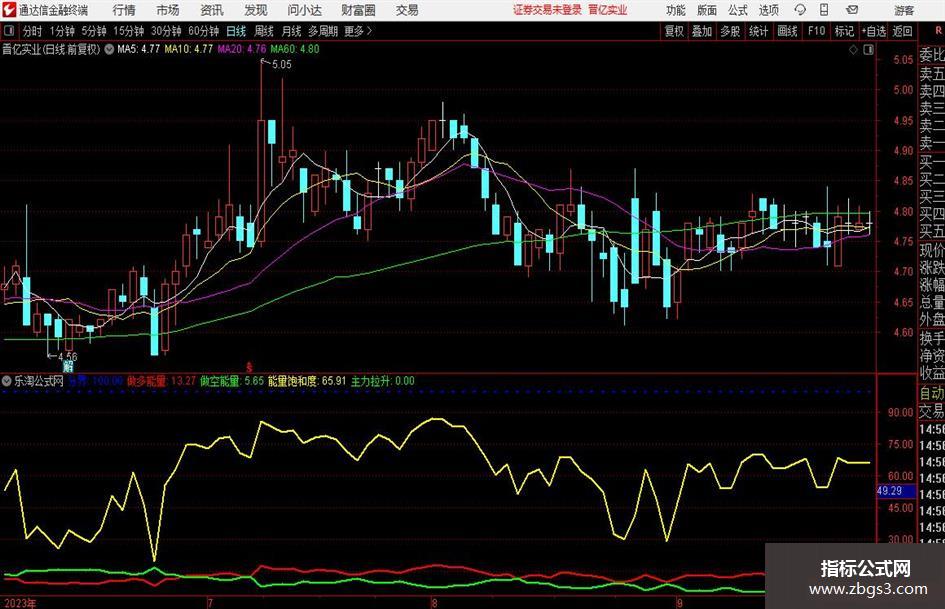Click the 5.05 high price annotation

(x=281, y=64)
